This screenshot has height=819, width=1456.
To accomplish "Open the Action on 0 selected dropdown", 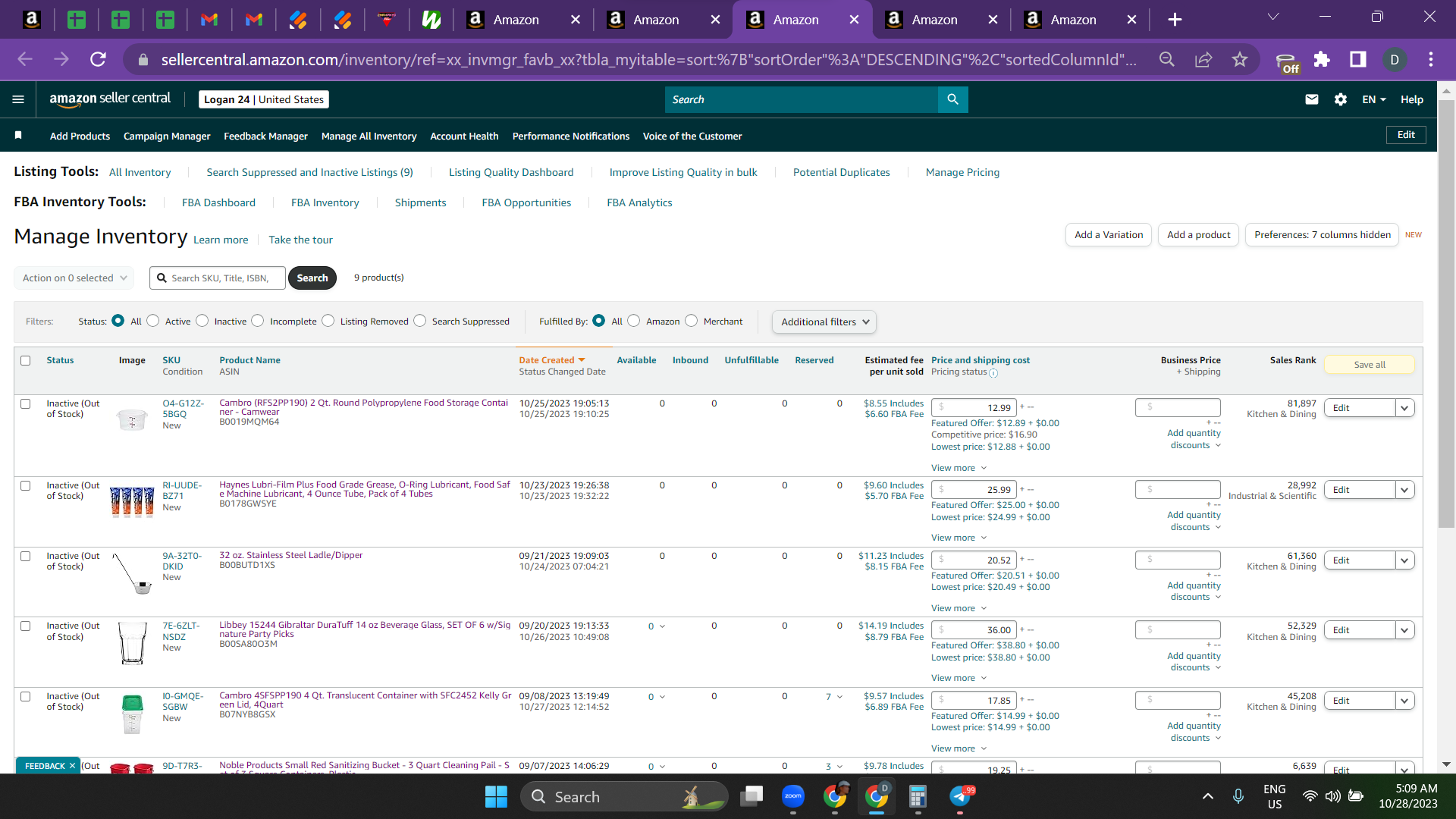I will click(74, 278).
